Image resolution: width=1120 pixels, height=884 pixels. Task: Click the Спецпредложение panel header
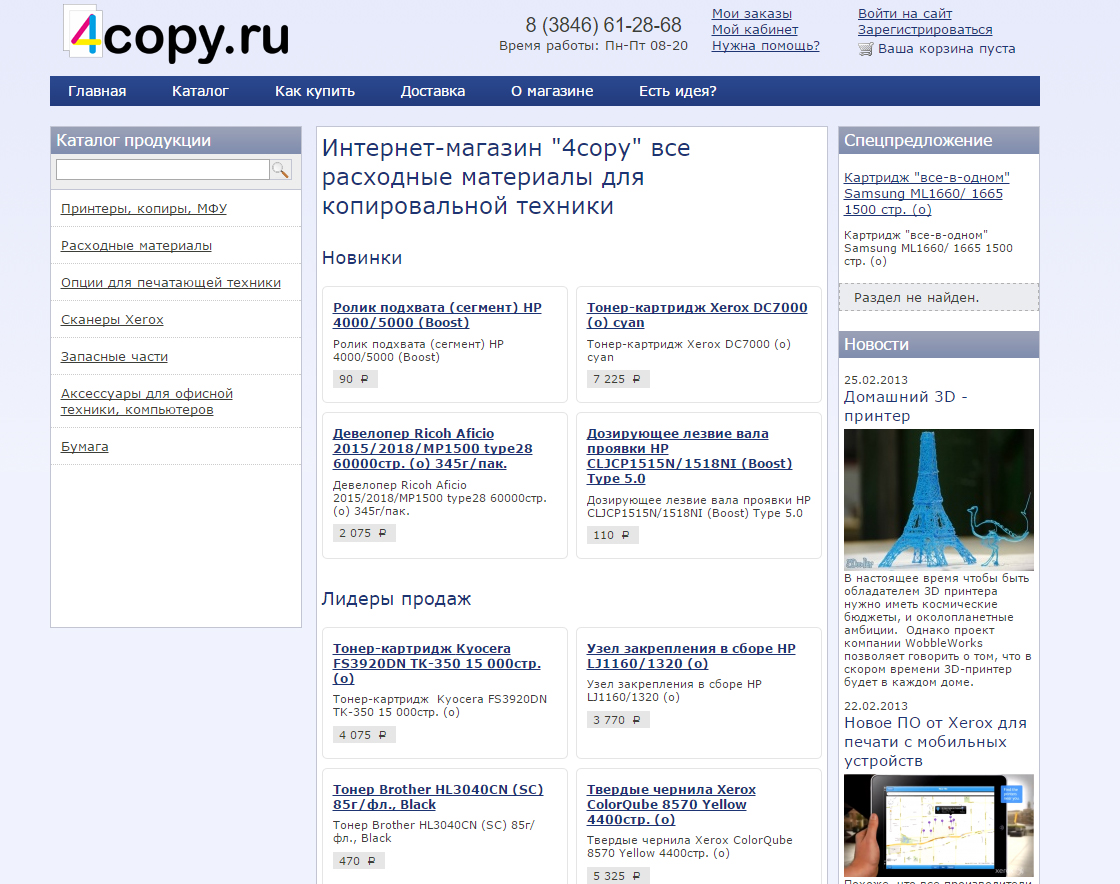point(939,141)
